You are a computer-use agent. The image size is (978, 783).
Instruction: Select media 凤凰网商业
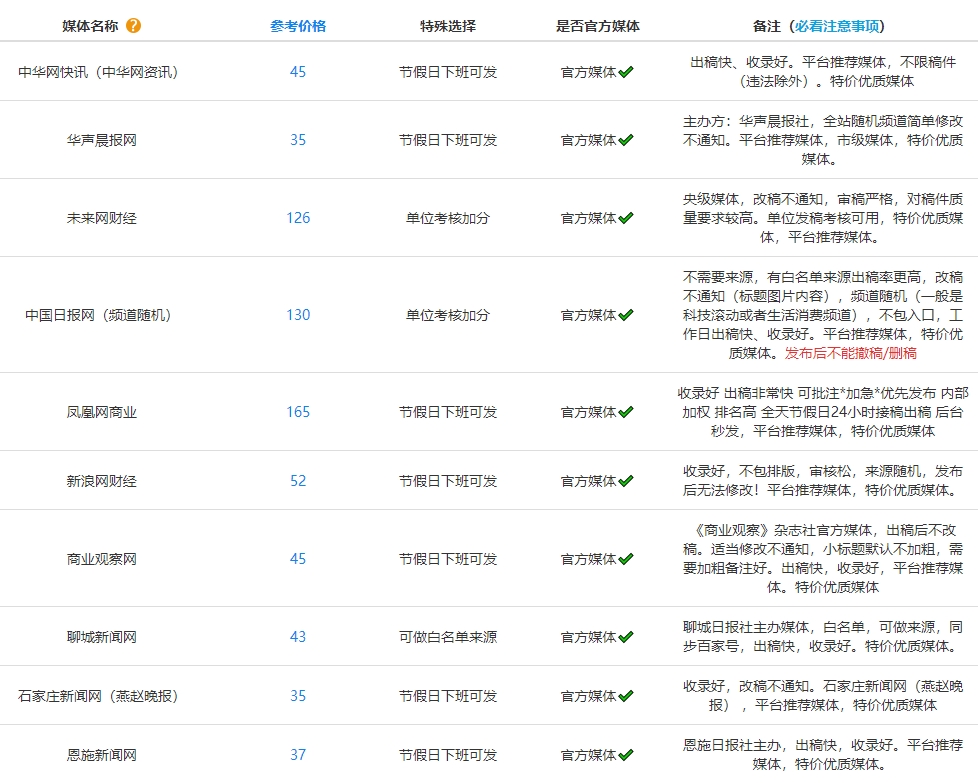[x=102, y=412]
